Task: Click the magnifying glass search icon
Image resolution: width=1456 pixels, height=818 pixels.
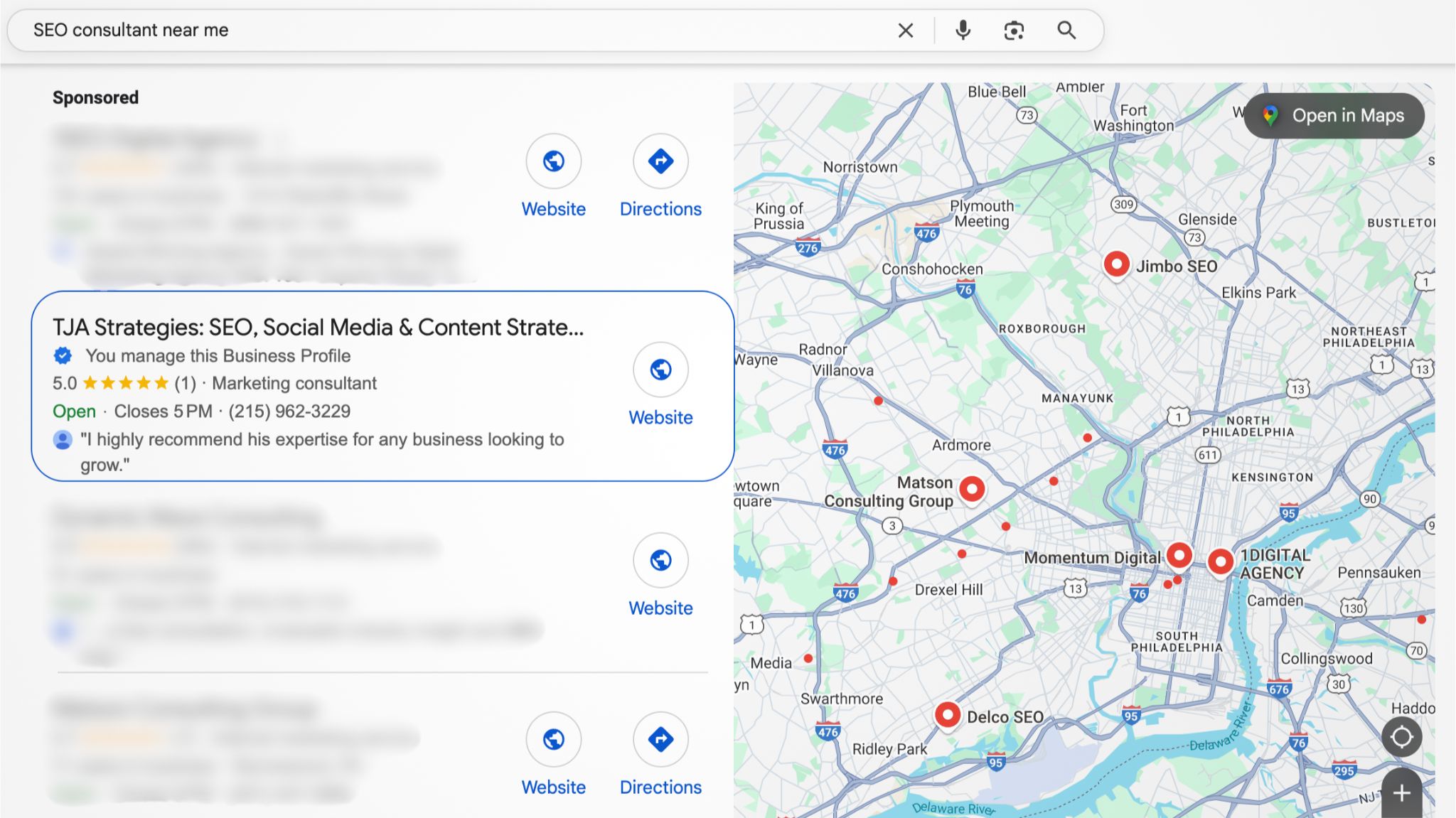Action: 1066,31
